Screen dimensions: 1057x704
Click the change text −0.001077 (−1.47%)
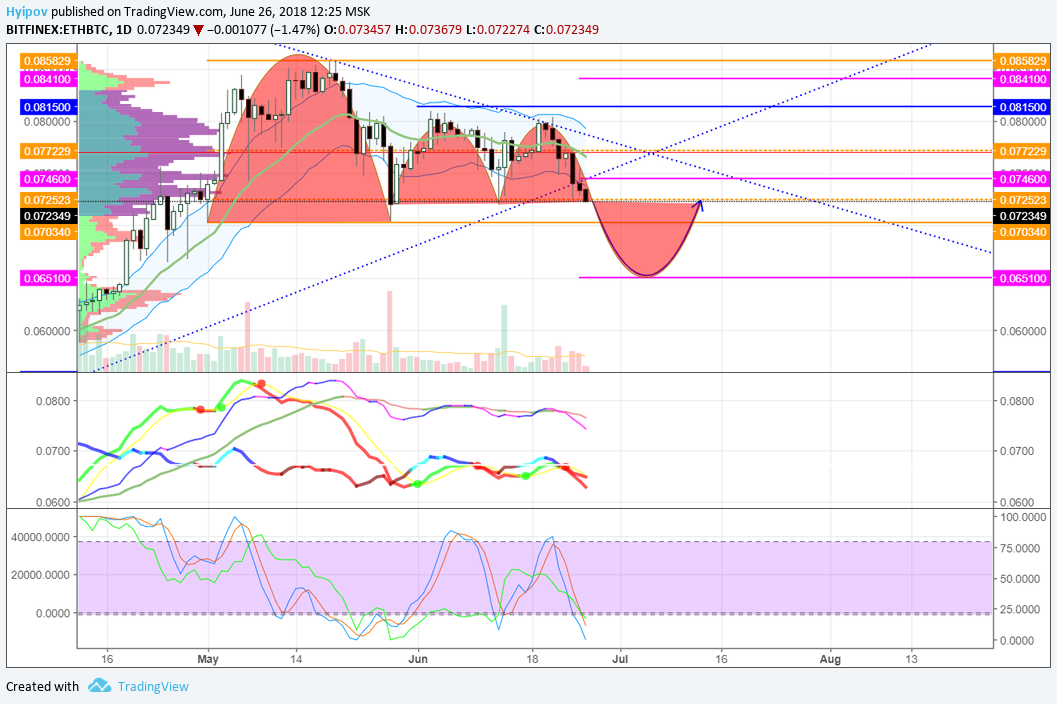pyautogui.click(x=263, y=30)
